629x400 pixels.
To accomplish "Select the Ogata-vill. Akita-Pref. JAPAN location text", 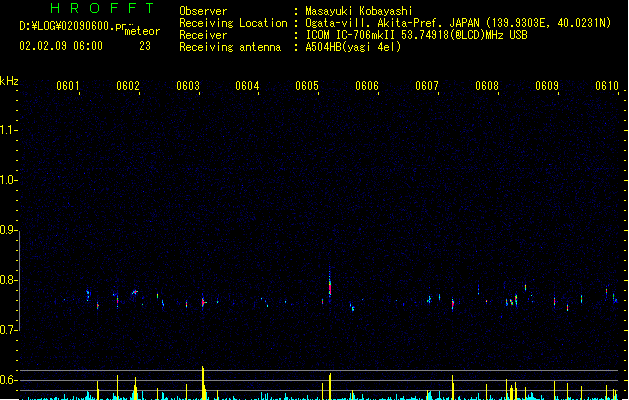I will [x=458, y=23].
